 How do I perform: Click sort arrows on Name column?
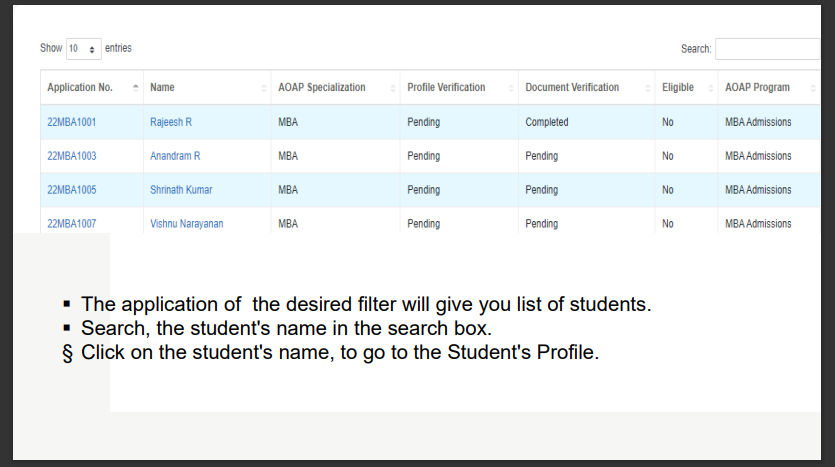[x=263, y=88]
